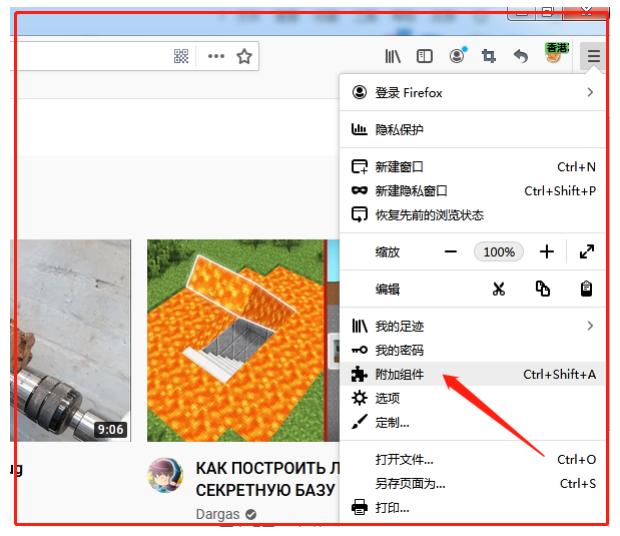Image resolution: width=620 pixels, height=536 pixels.
Task: Click the Firefox account avatar icon
Action: point(457,56)
